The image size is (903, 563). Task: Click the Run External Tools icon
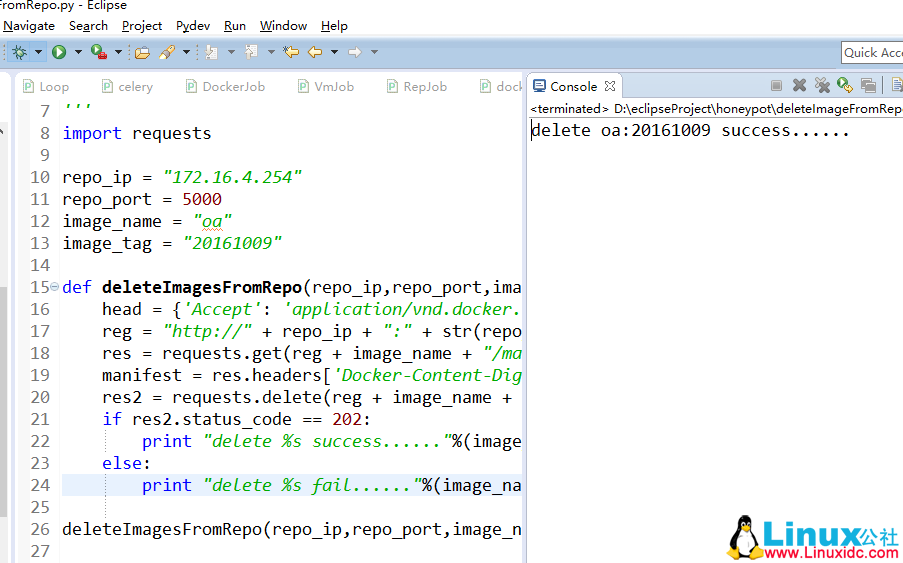[98, 52]
